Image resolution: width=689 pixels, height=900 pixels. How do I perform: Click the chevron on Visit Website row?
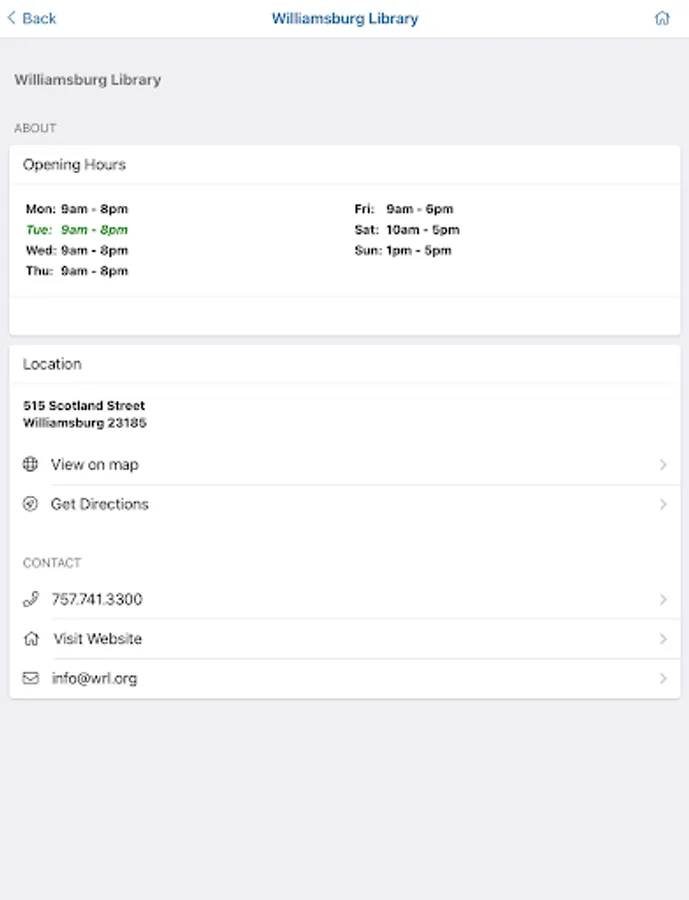pos(663,639)
